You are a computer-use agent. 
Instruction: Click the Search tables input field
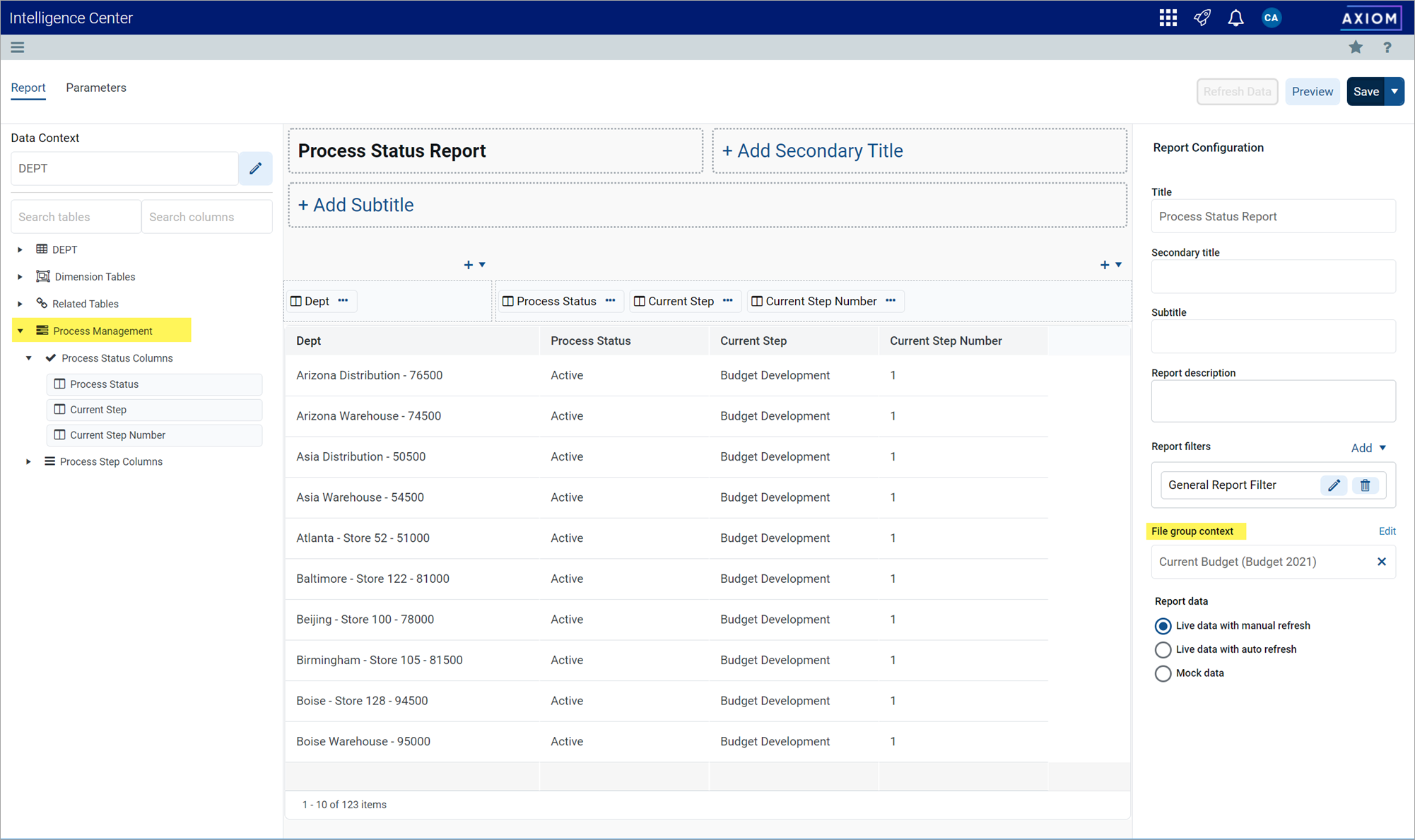point(76,217)
